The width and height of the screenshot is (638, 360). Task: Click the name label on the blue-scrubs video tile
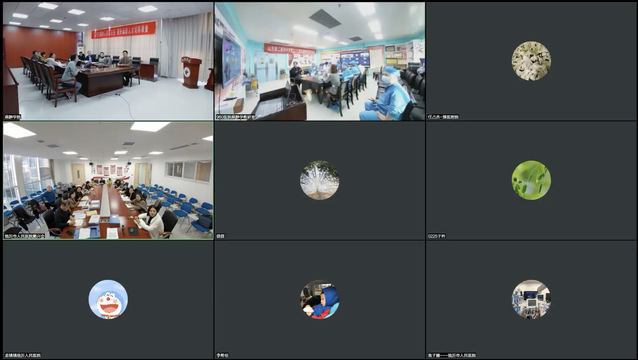[x=236, y=117]
